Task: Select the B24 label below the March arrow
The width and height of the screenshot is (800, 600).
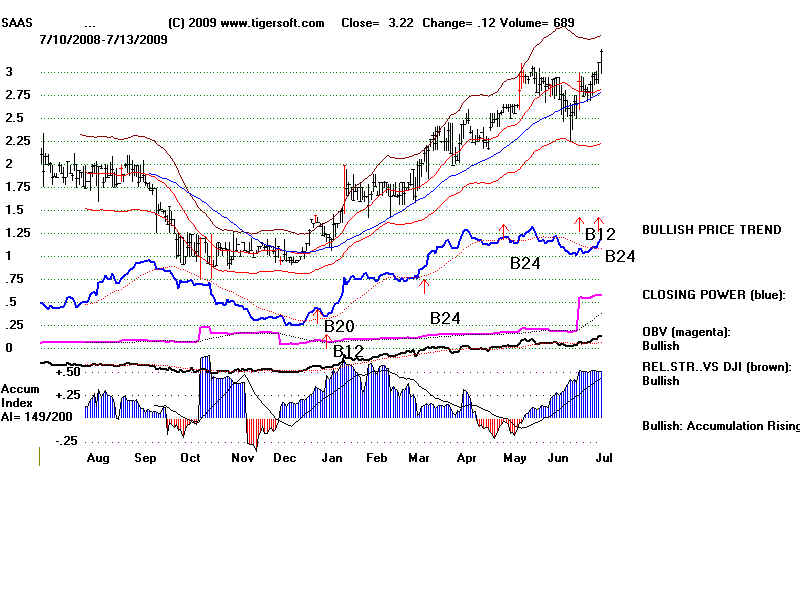Action: coord(445,318)
